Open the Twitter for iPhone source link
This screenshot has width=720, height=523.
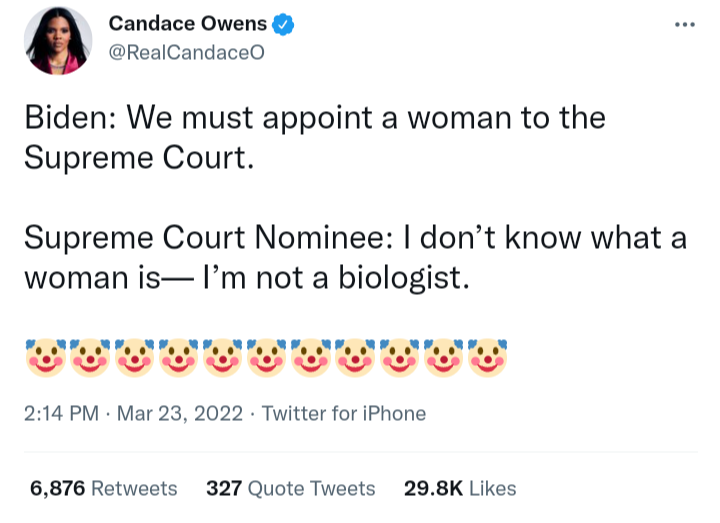[343, 413]
